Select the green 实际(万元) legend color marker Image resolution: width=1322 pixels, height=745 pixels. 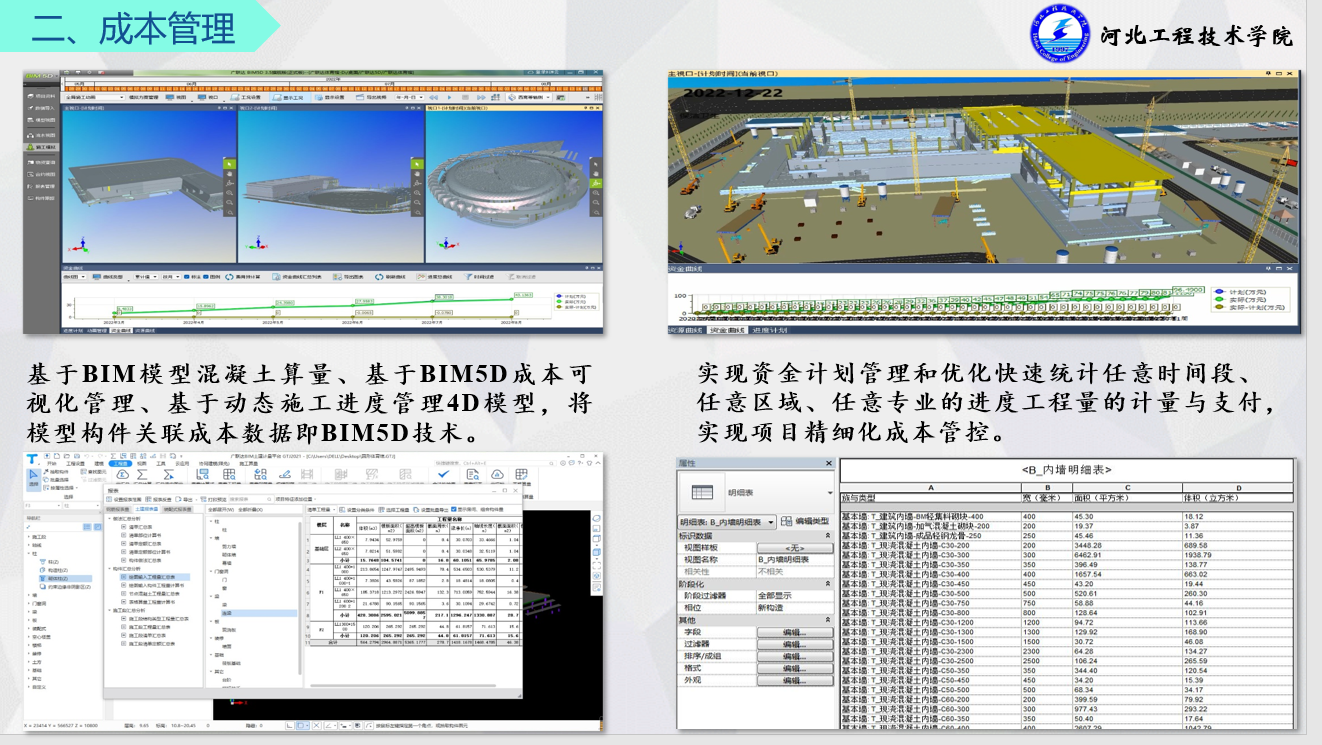[x=558, y=300]
